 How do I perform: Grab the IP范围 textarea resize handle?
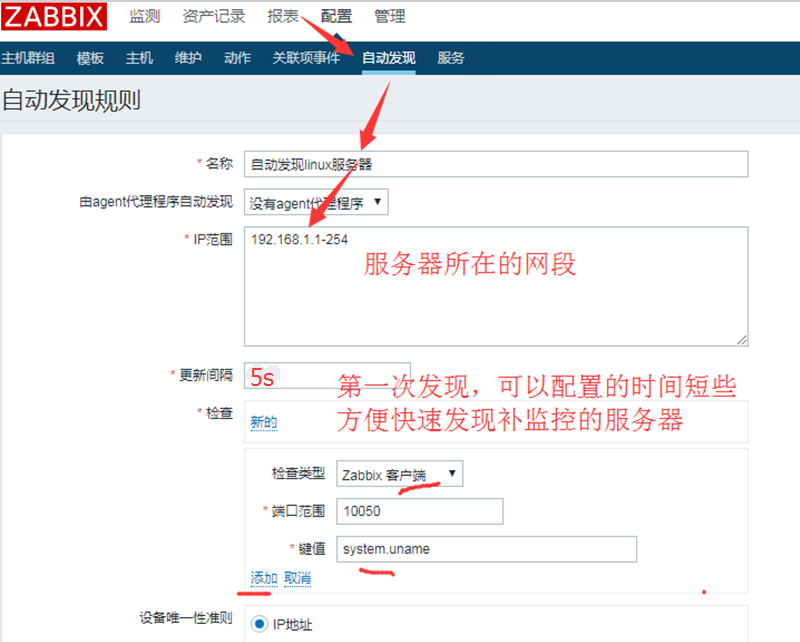pyautogui.click(x=742, y=340)
